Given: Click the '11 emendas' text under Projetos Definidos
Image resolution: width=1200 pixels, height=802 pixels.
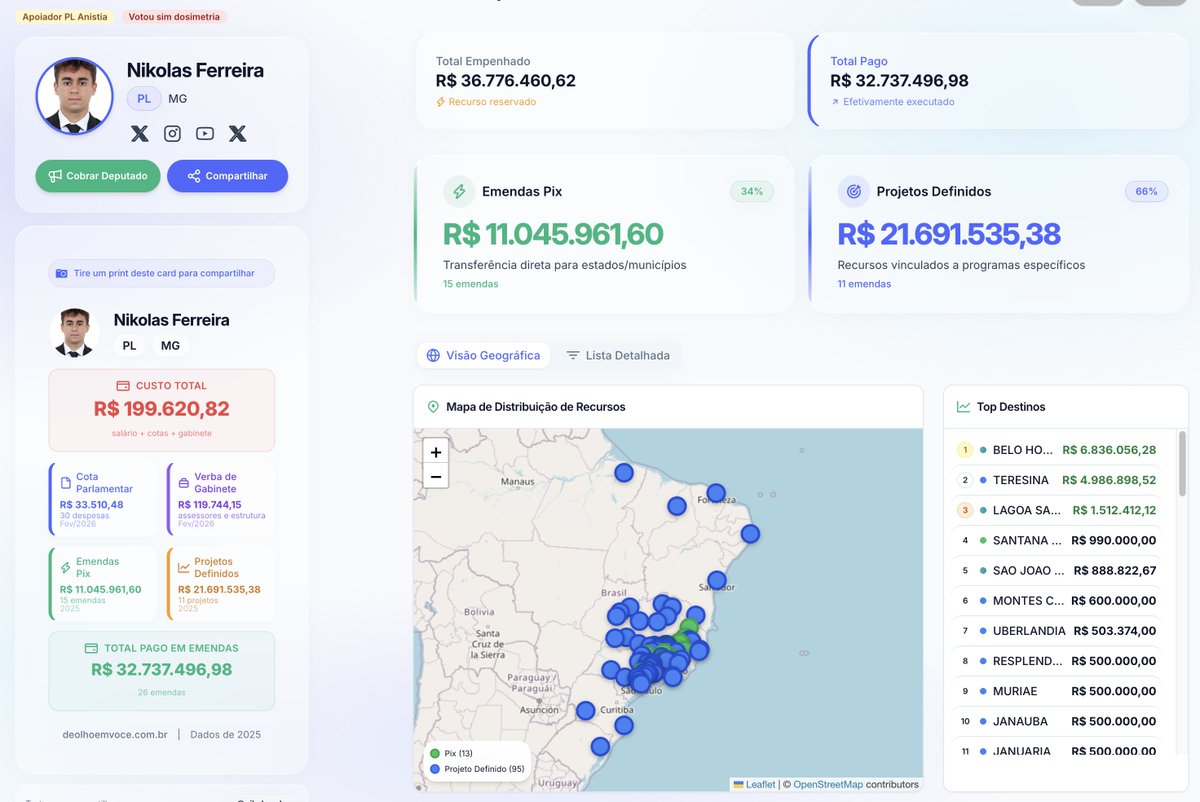Looking at the screenshot, I should (864, 284).
